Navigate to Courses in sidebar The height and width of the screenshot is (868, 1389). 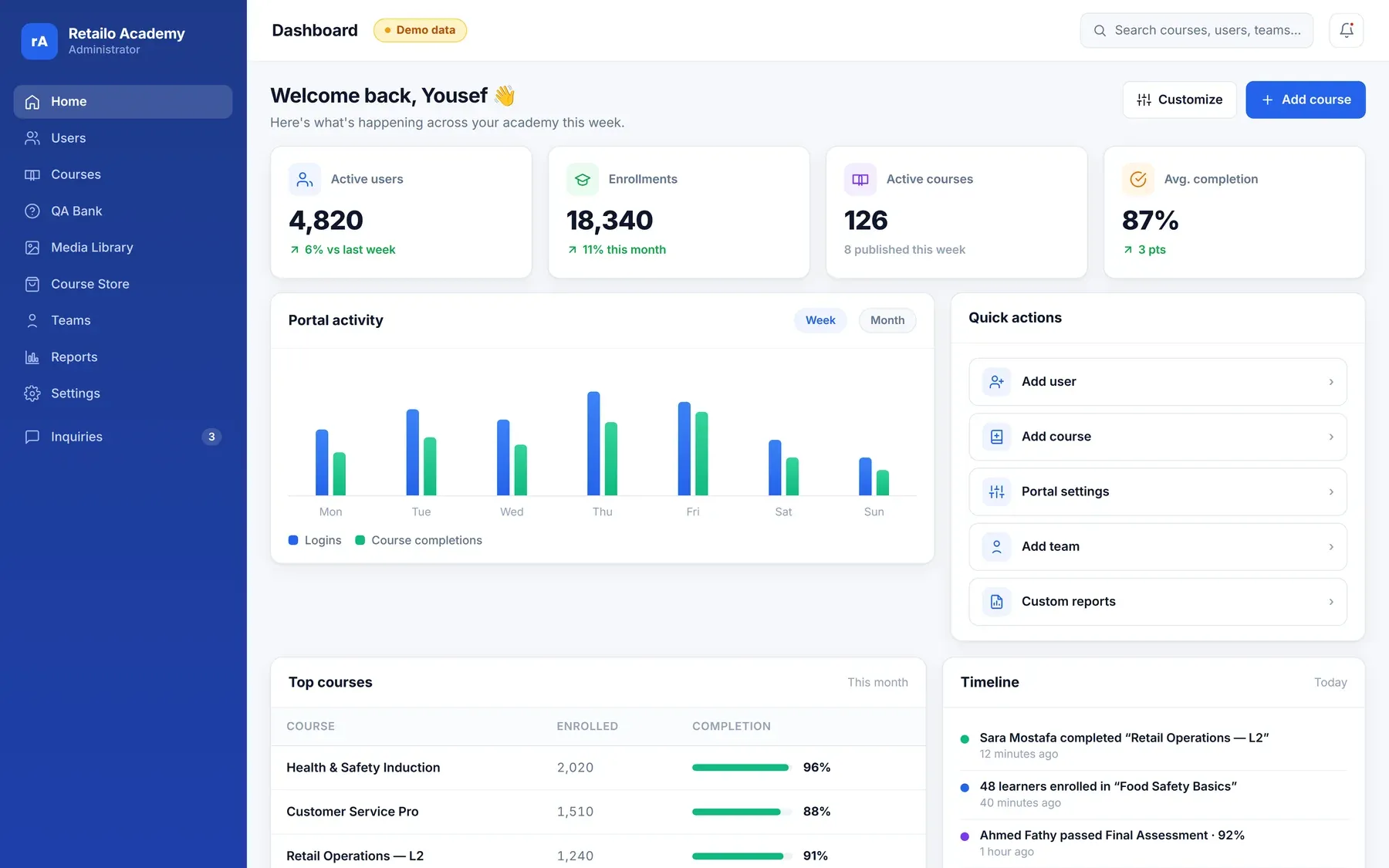pyautogui.click(x=123, y=174)
